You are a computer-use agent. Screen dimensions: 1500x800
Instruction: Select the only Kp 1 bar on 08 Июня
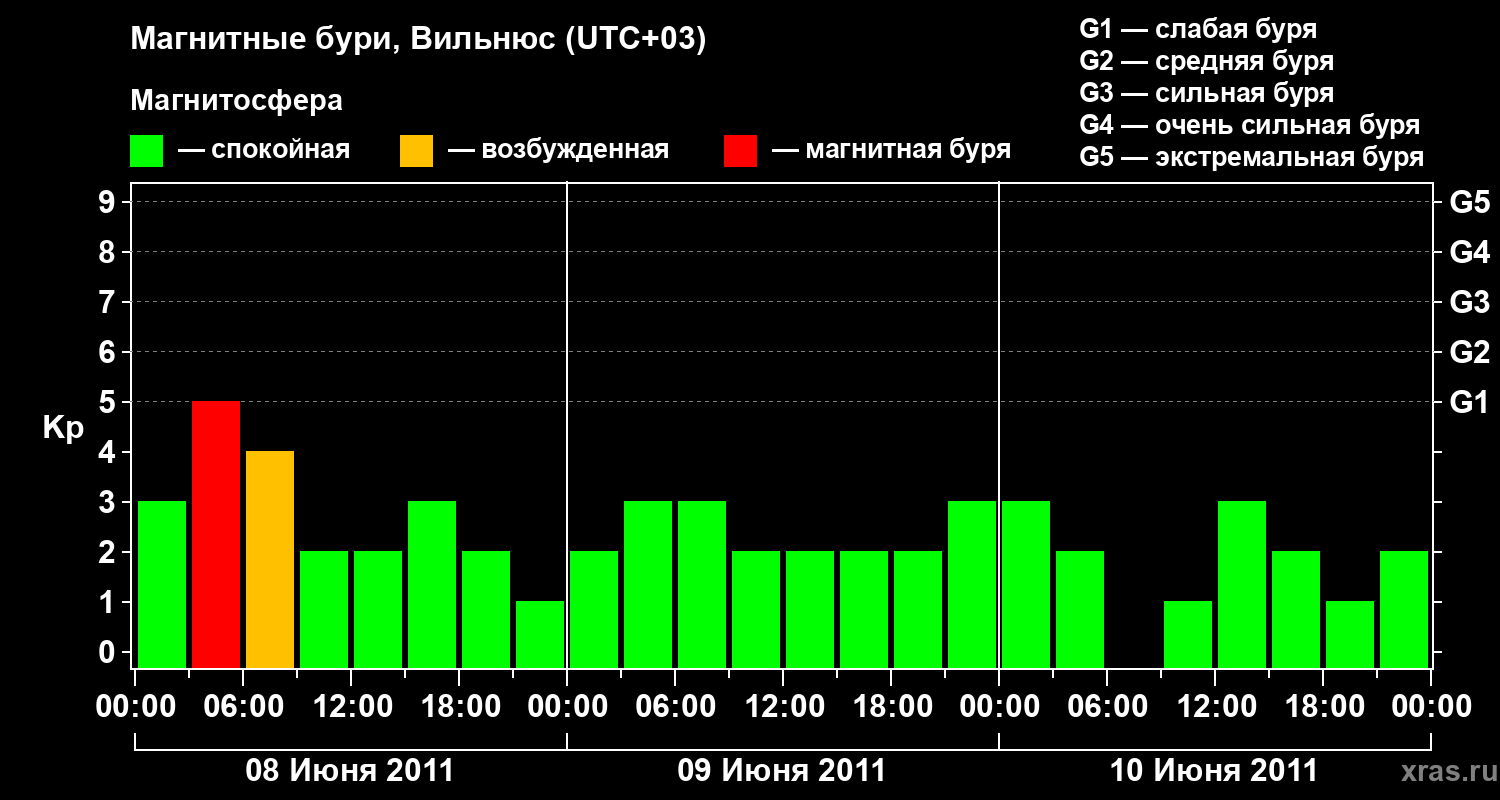coord(540,634)
